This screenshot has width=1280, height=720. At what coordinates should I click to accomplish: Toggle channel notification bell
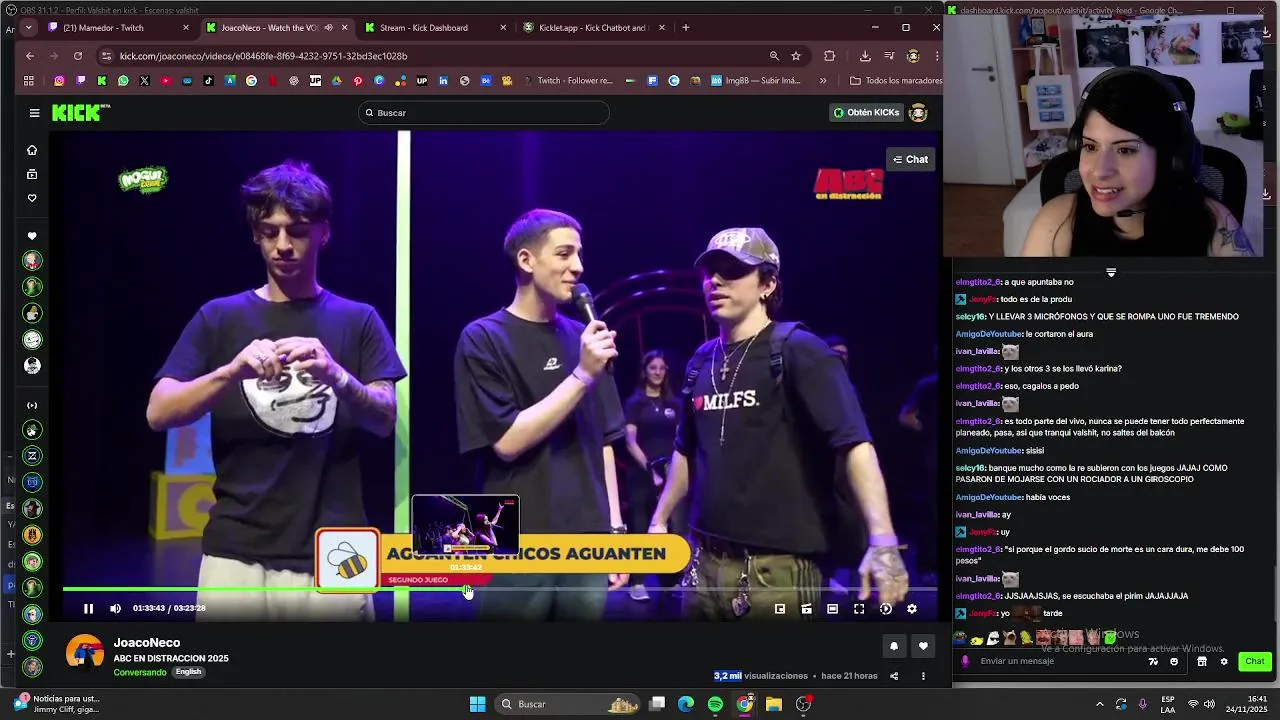[894, 646]
